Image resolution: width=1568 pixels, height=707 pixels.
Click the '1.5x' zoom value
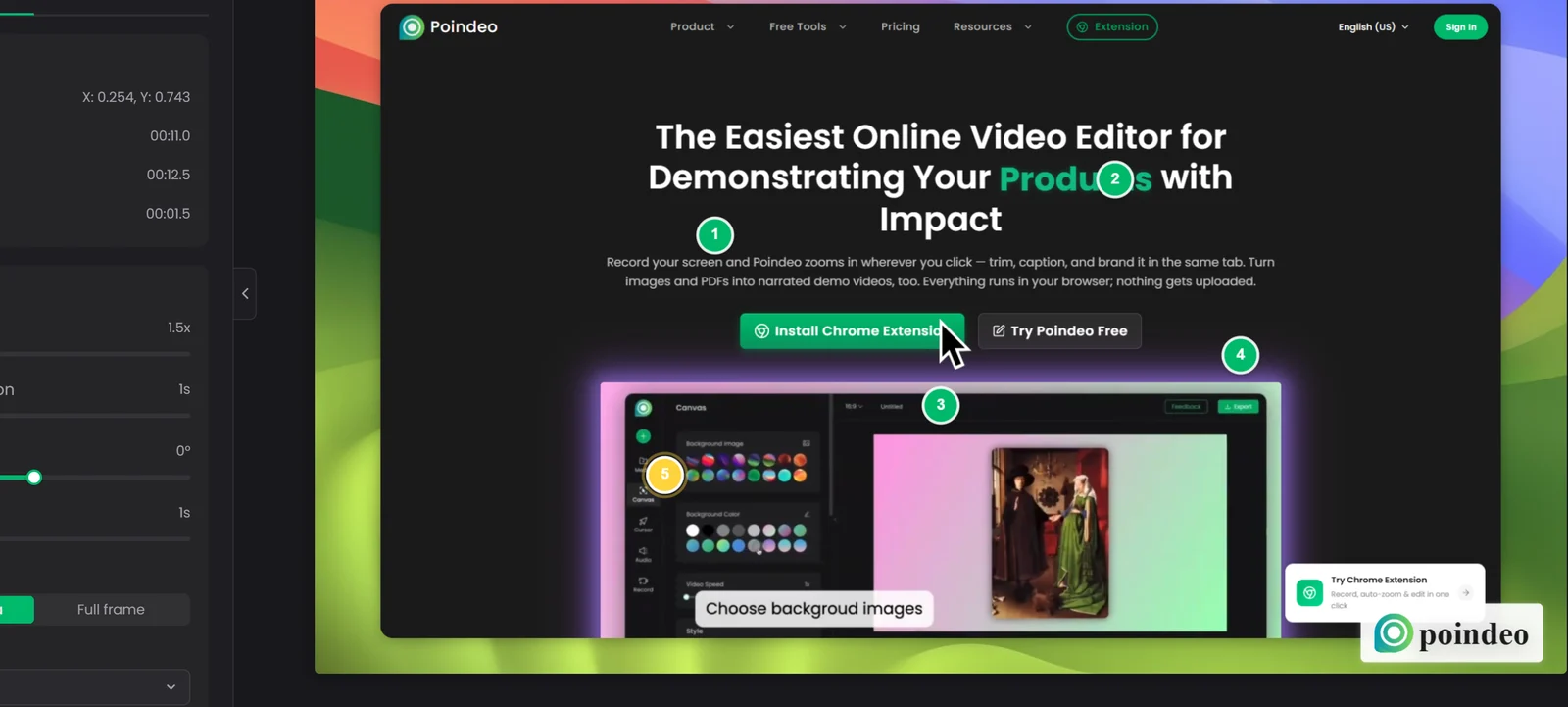click(179, 328)
